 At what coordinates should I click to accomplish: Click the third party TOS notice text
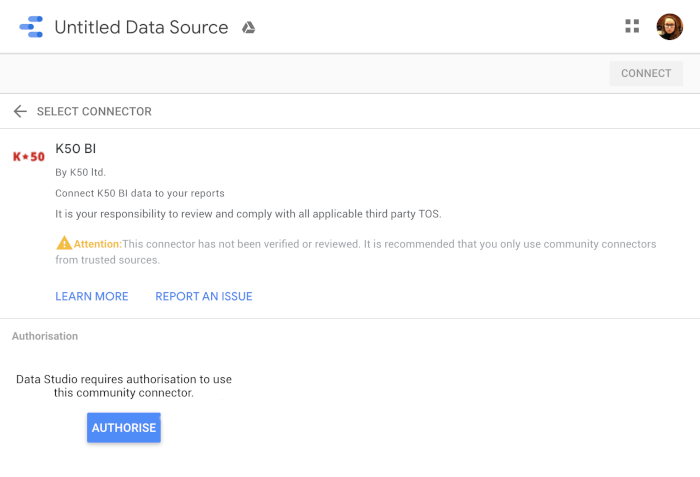coord(248,214)
